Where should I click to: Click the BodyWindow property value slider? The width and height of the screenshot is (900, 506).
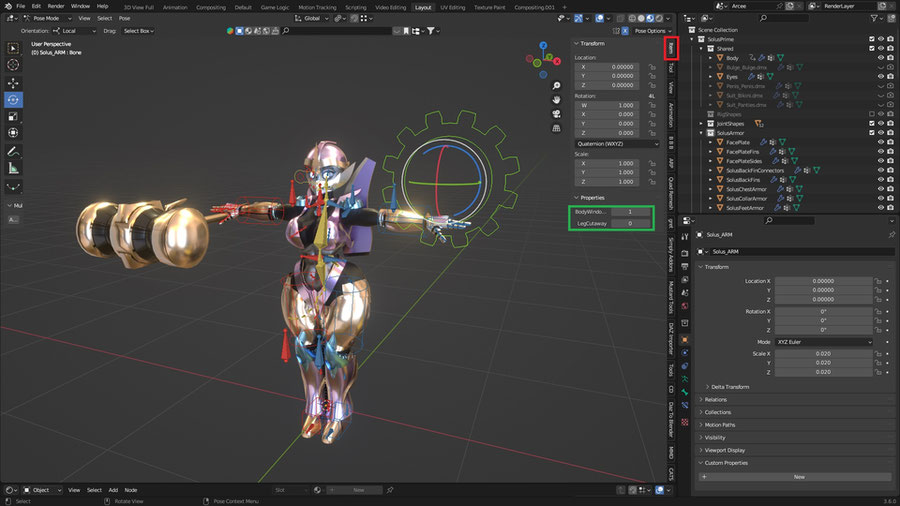(x=630, y=212)
